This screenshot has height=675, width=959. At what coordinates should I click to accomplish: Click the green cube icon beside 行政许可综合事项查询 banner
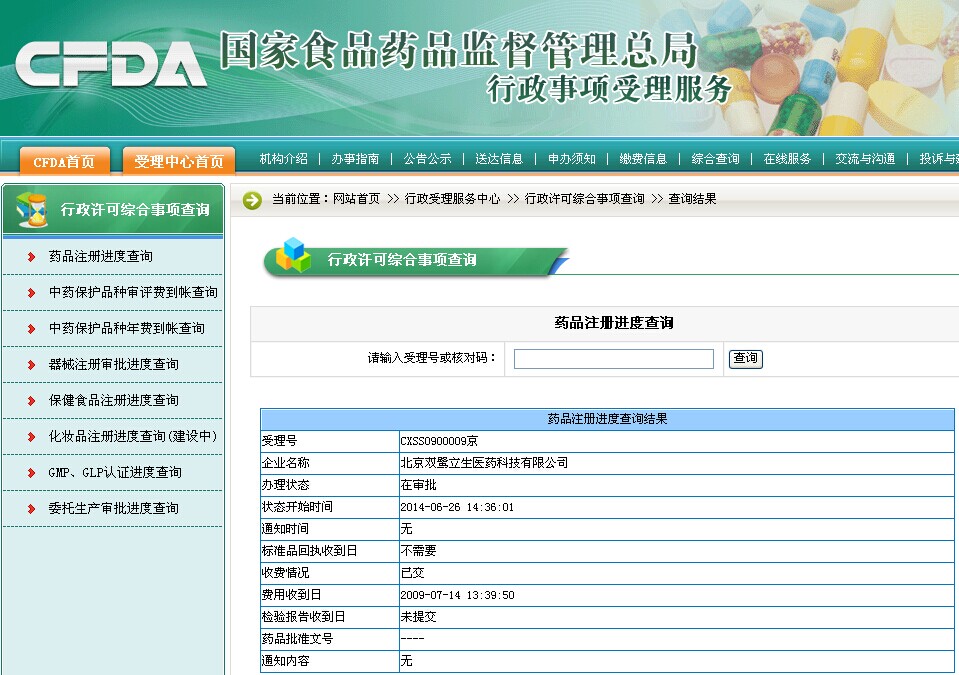(x=295, y=256)
